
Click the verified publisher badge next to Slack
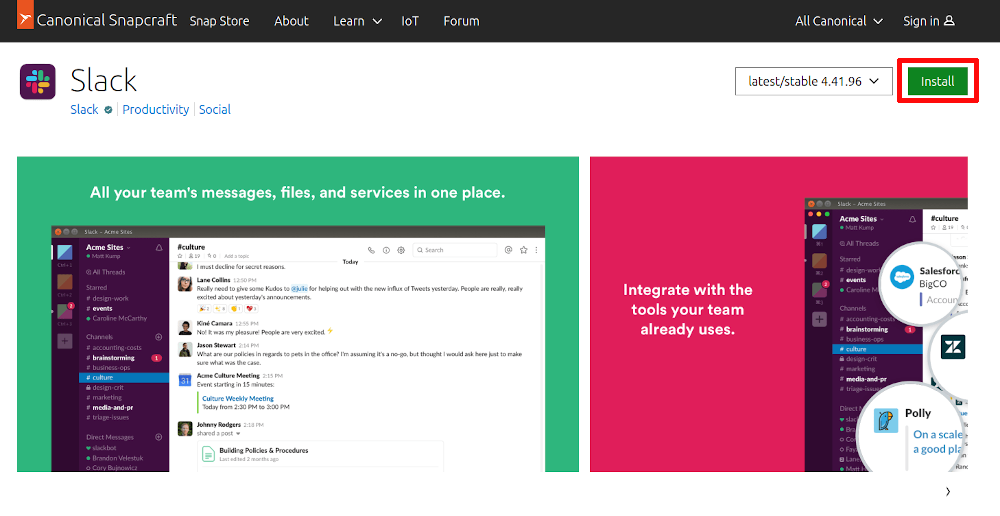pyautogui.click(x=108, y=110)
